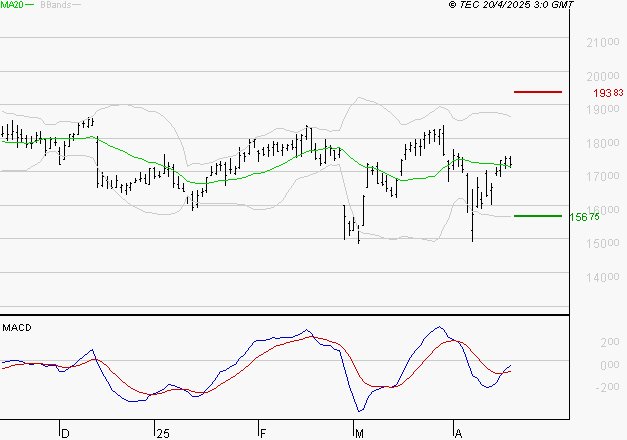Click the 18000 price axis label
Viewport: 627px width, 440px height.
(603, 143)
